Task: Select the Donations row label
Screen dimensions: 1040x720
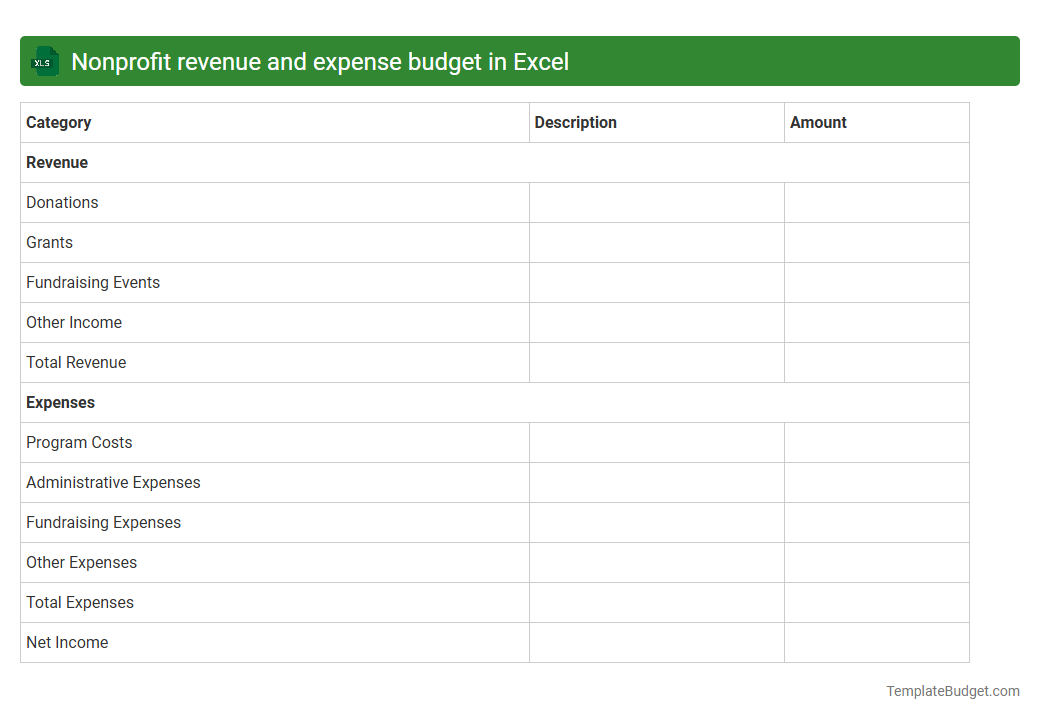Action: 62,202
